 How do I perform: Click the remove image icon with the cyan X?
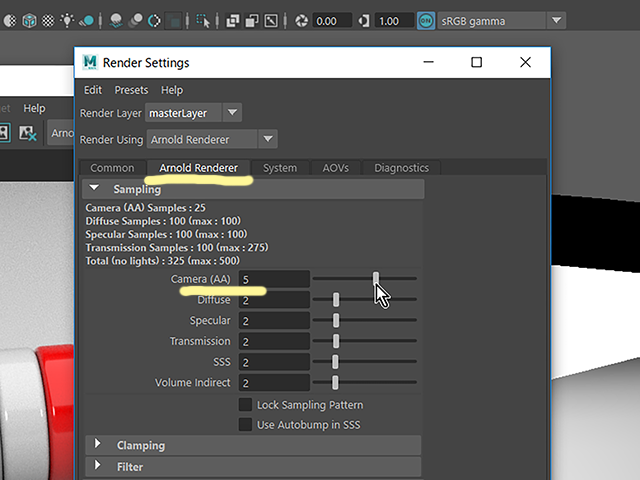[x=28, y=133]
